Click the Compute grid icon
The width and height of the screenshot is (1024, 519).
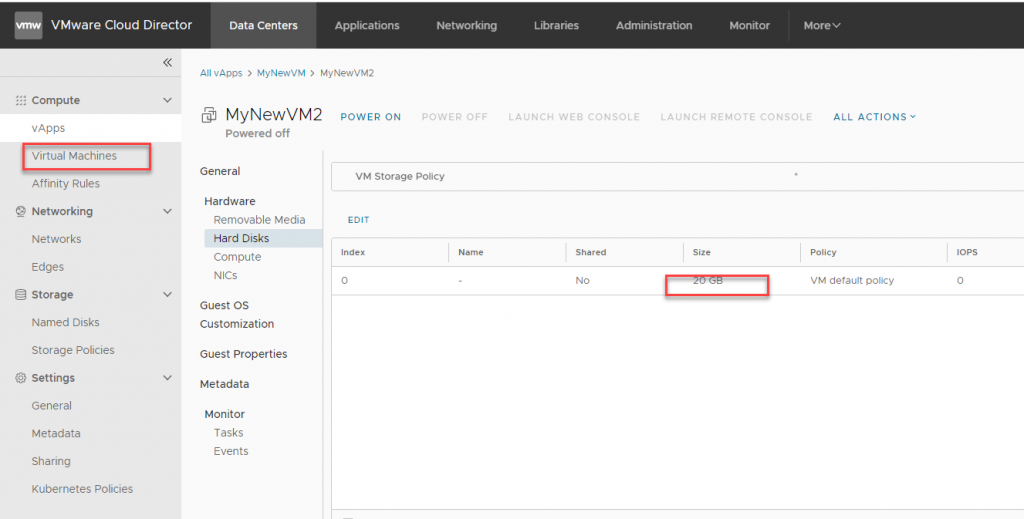pos(21,101)
